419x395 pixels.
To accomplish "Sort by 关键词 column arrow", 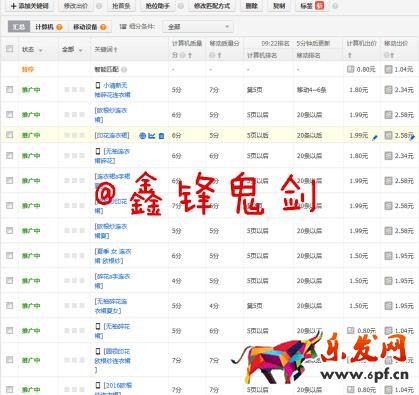I will click(x=115, y=50).
